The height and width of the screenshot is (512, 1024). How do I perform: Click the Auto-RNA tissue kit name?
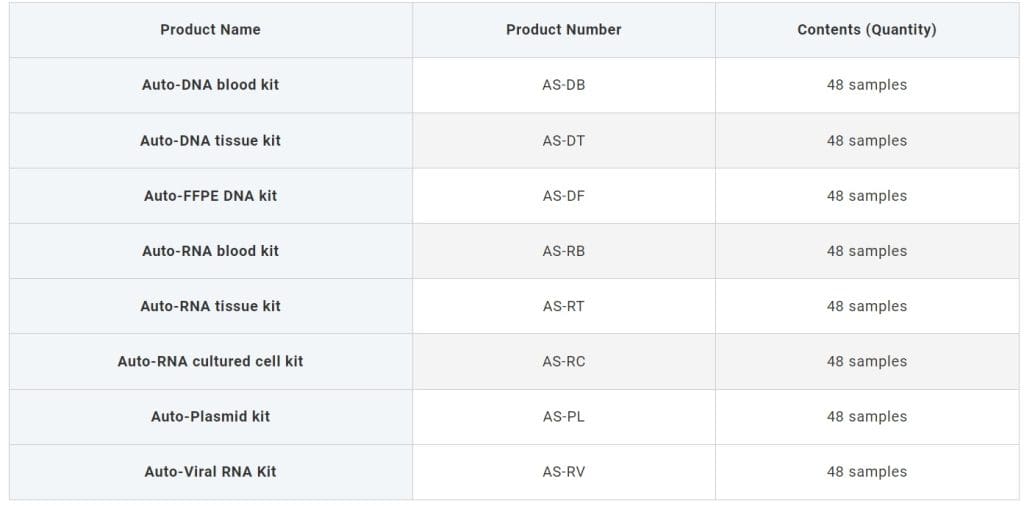(210, 306)
